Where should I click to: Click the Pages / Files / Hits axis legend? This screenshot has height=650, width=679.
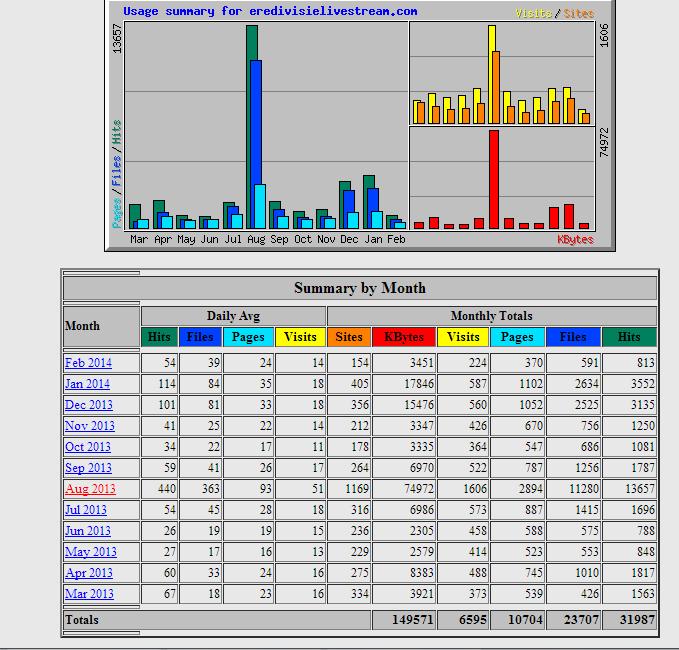(x=116, y=174)
